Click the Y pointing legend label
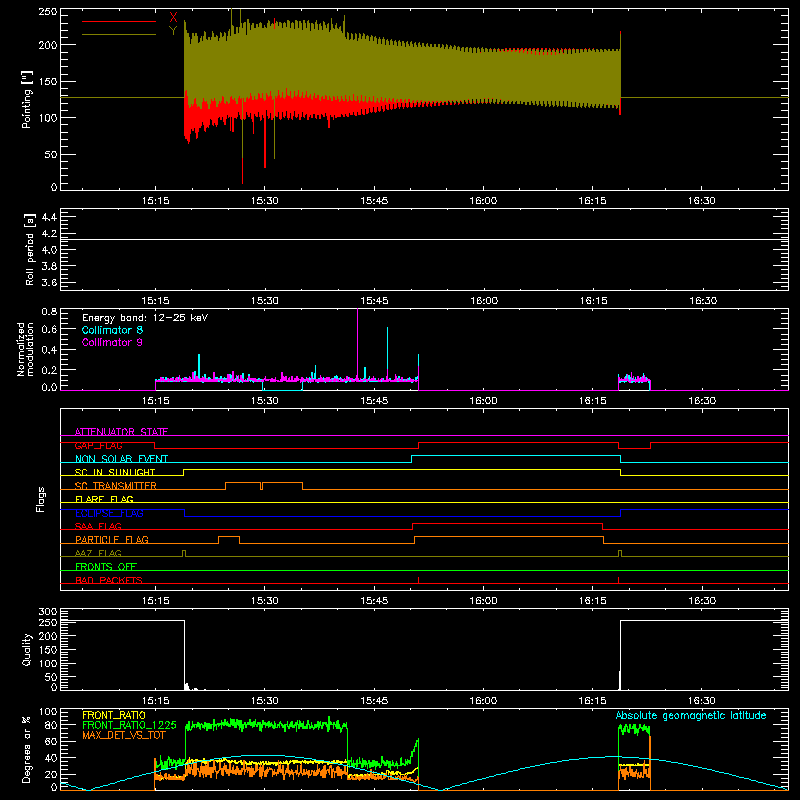Viewport: 800px width, 800px height. (173, 31)
